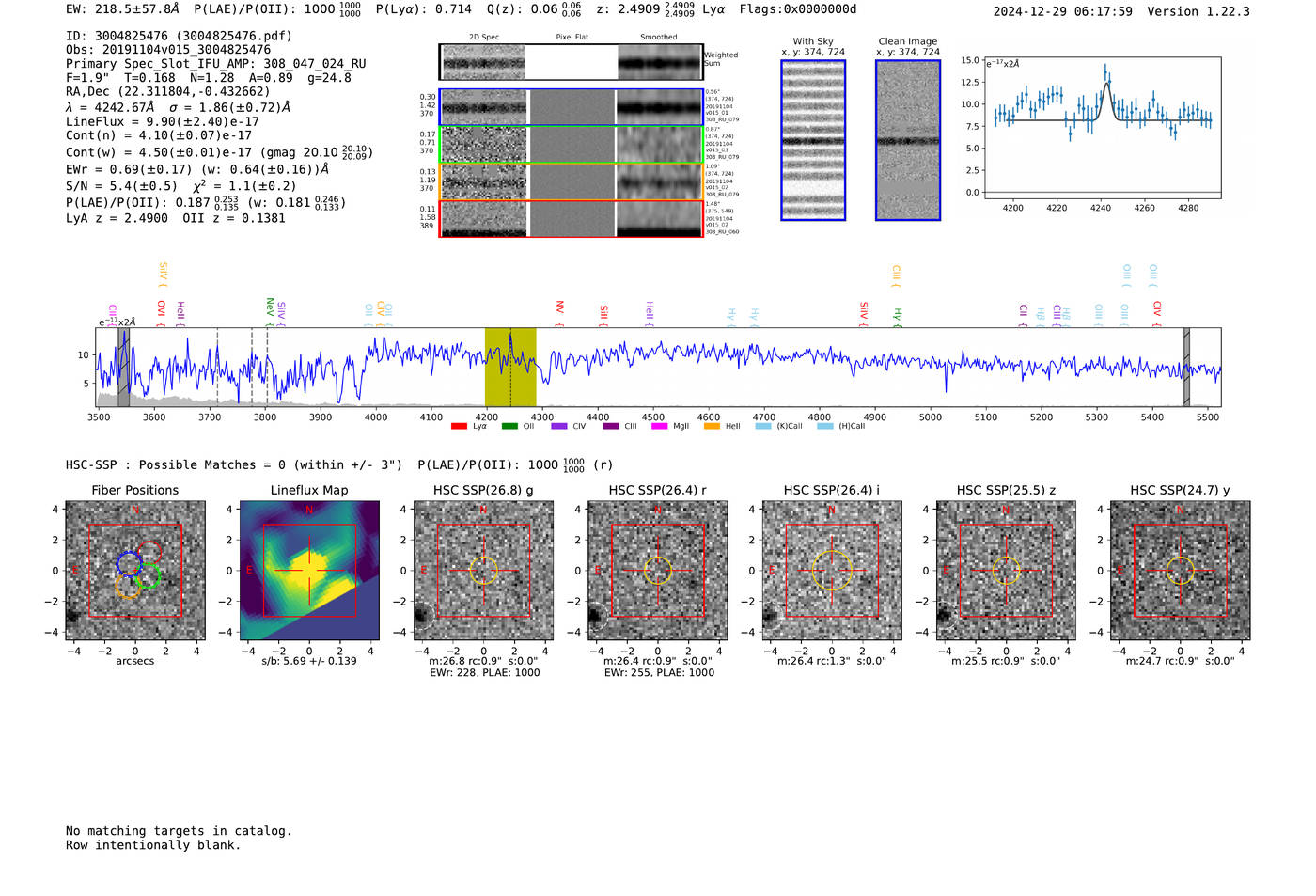
Task: Click the green OII legend swatch
Action: (509, 426)
